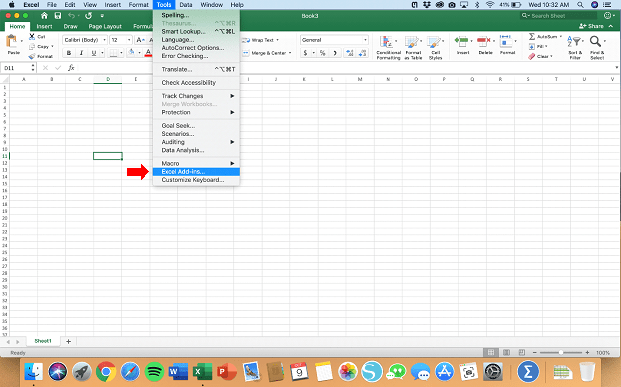Choose Customize Keyboard from Tools menu

(x=196, y=180)
